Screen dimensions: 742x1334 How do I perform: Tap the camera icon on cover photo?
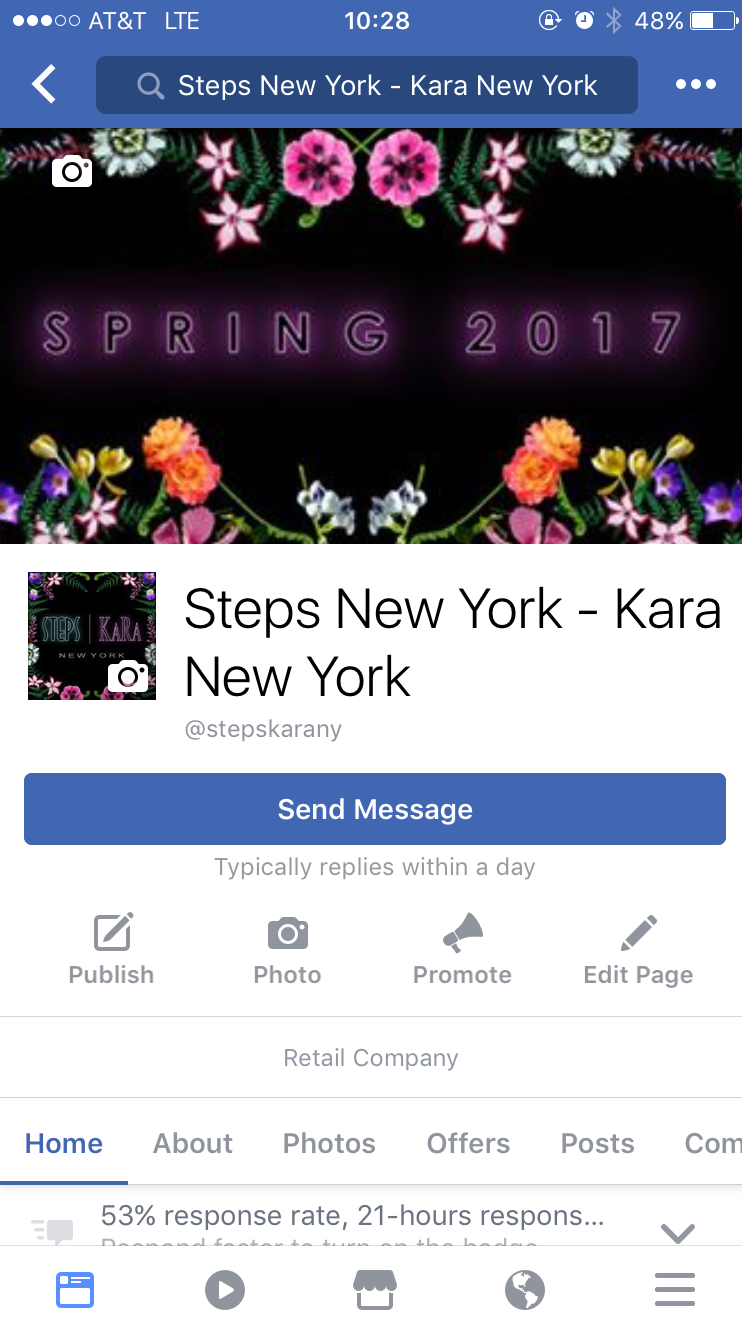coord(72,171)
